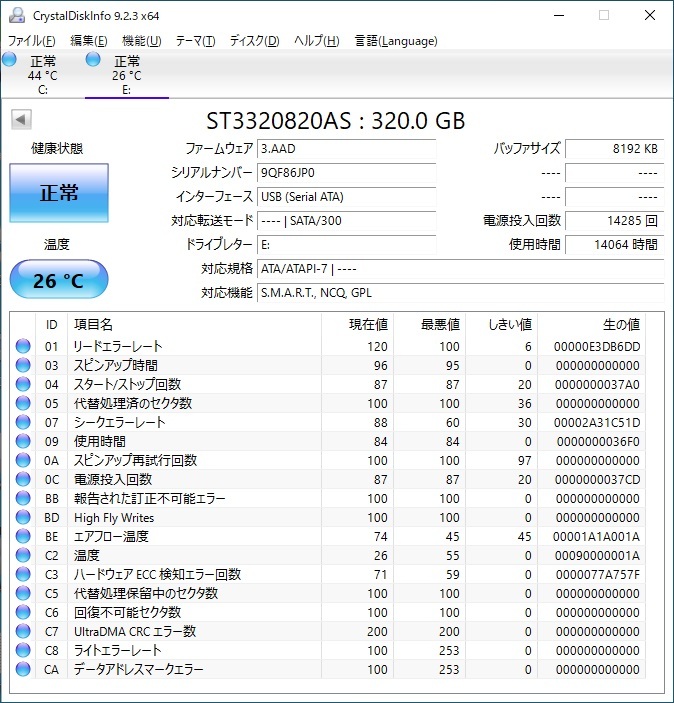This screenshot has height=703, width=674.
Task: Open the 言語(Language) menu
Action: (396, 41)
